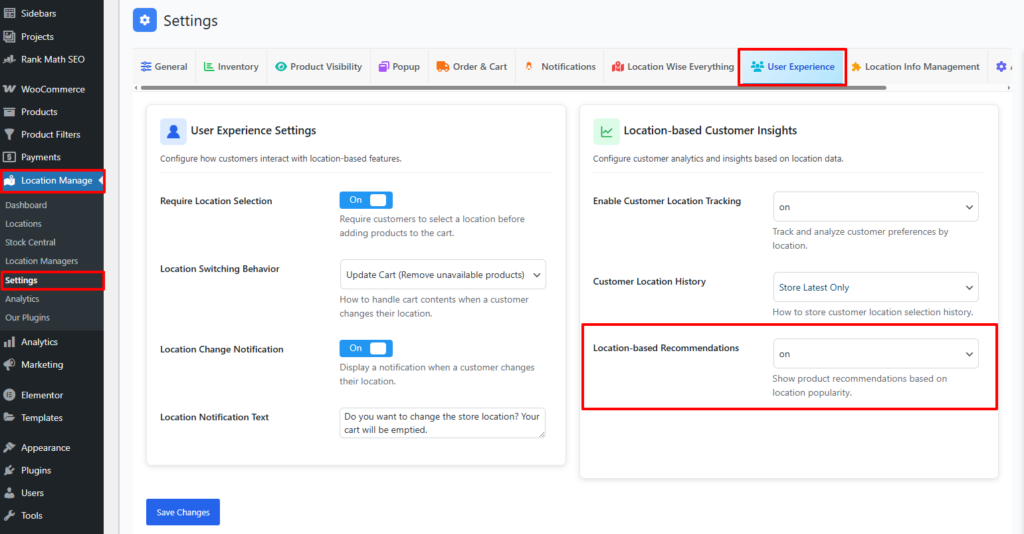Click the Plugins plug icon
The image size is (1024, 534).
pos(10,470)
